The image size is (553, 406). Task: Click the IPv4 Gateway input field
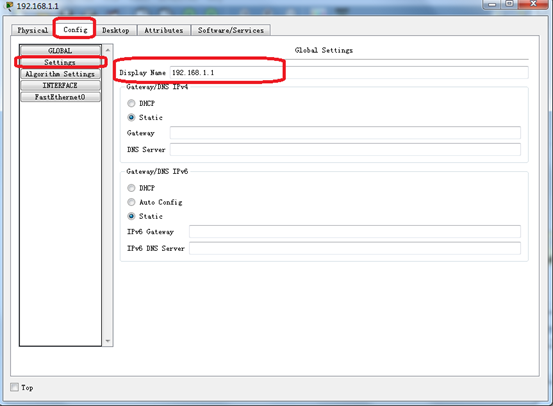point(345,133)
